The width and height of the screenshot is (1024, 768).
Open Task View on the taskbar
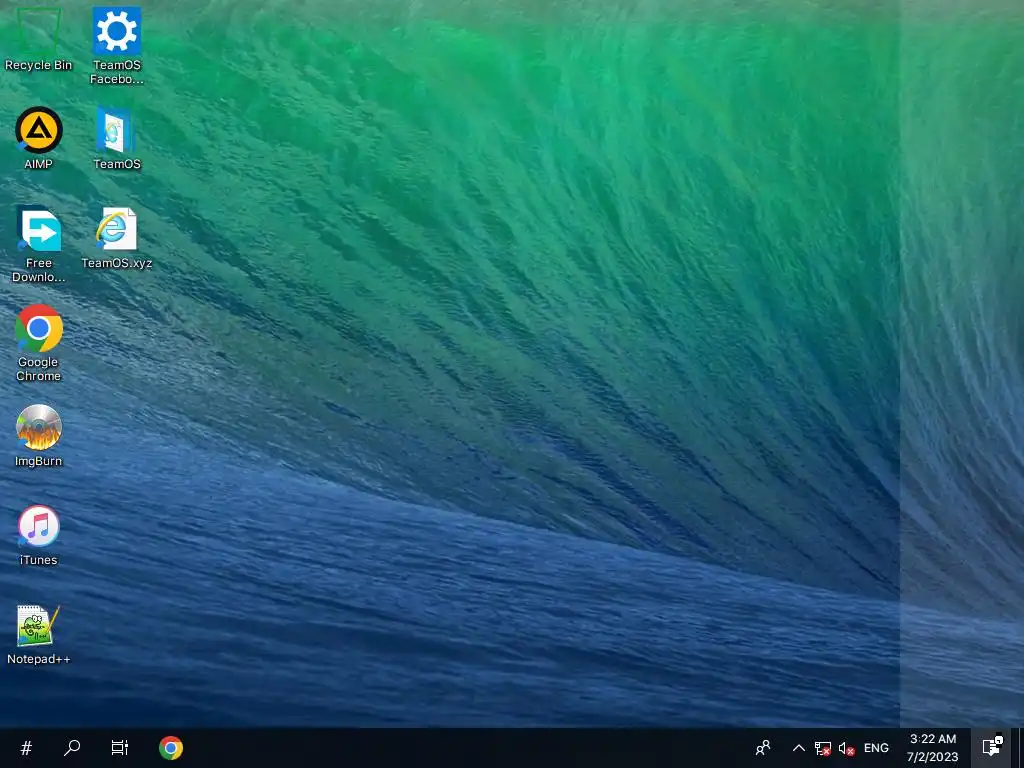[x=120, y=748]
